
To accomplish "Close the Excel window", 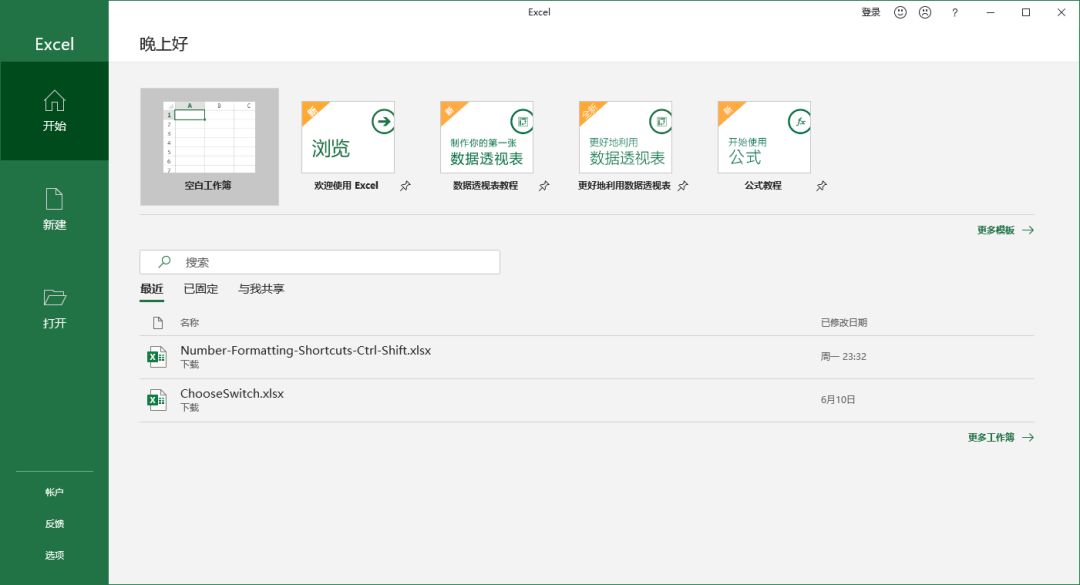I will point(1061,12).
